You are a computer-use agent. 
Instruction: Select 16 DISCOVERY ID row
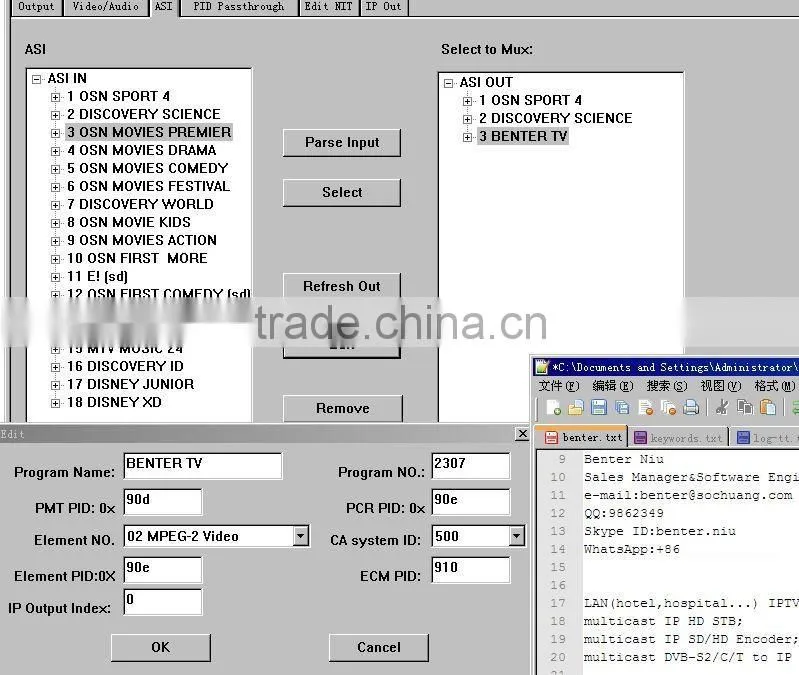125,367
